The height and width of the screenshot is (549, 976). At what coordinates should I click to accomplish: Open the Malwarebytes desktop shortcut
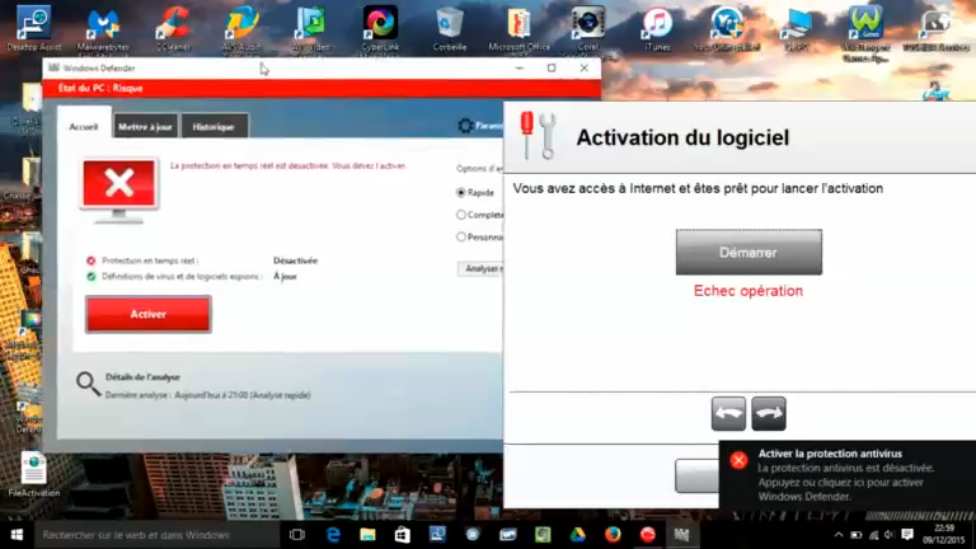coord(103,27)
